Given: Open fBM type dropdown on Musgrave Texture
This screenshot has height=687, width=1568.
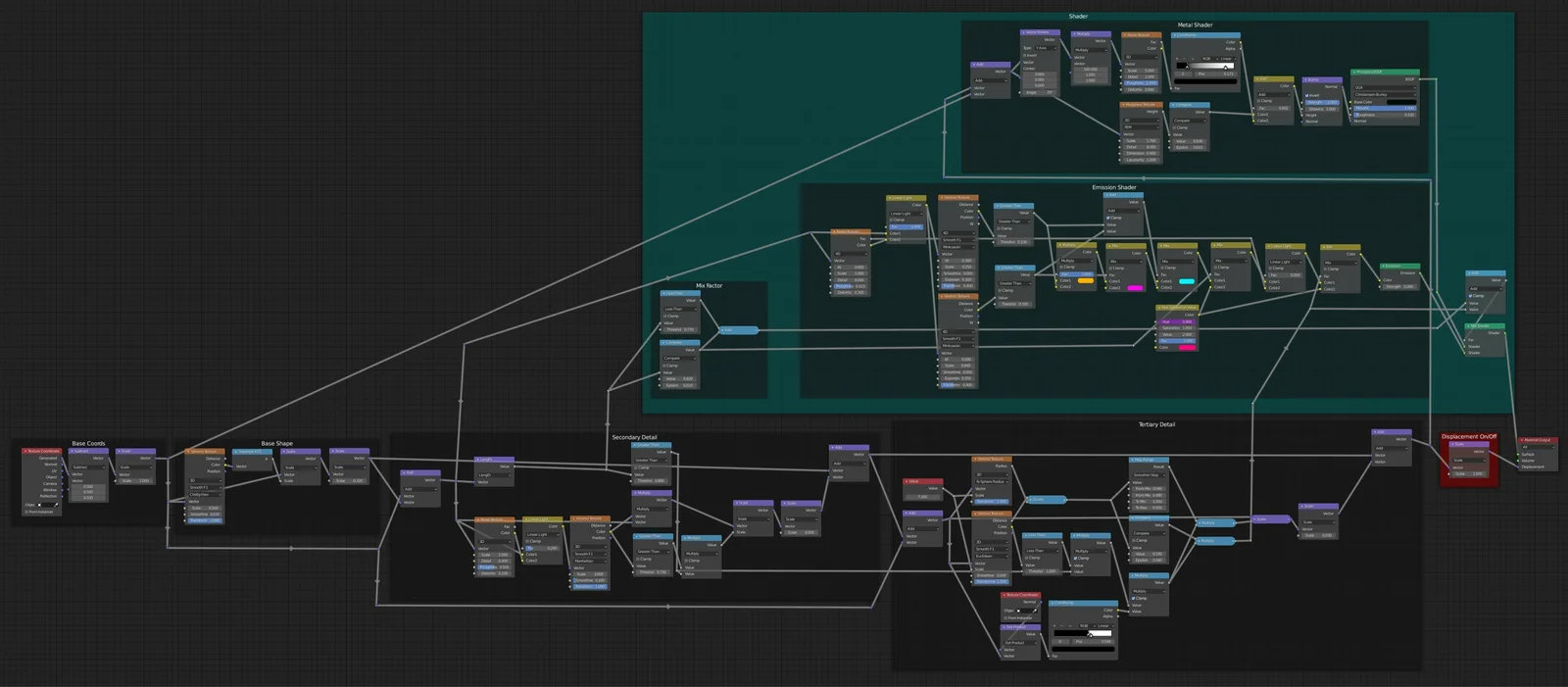Looking at the screenshot, I should pos(1141,127).
